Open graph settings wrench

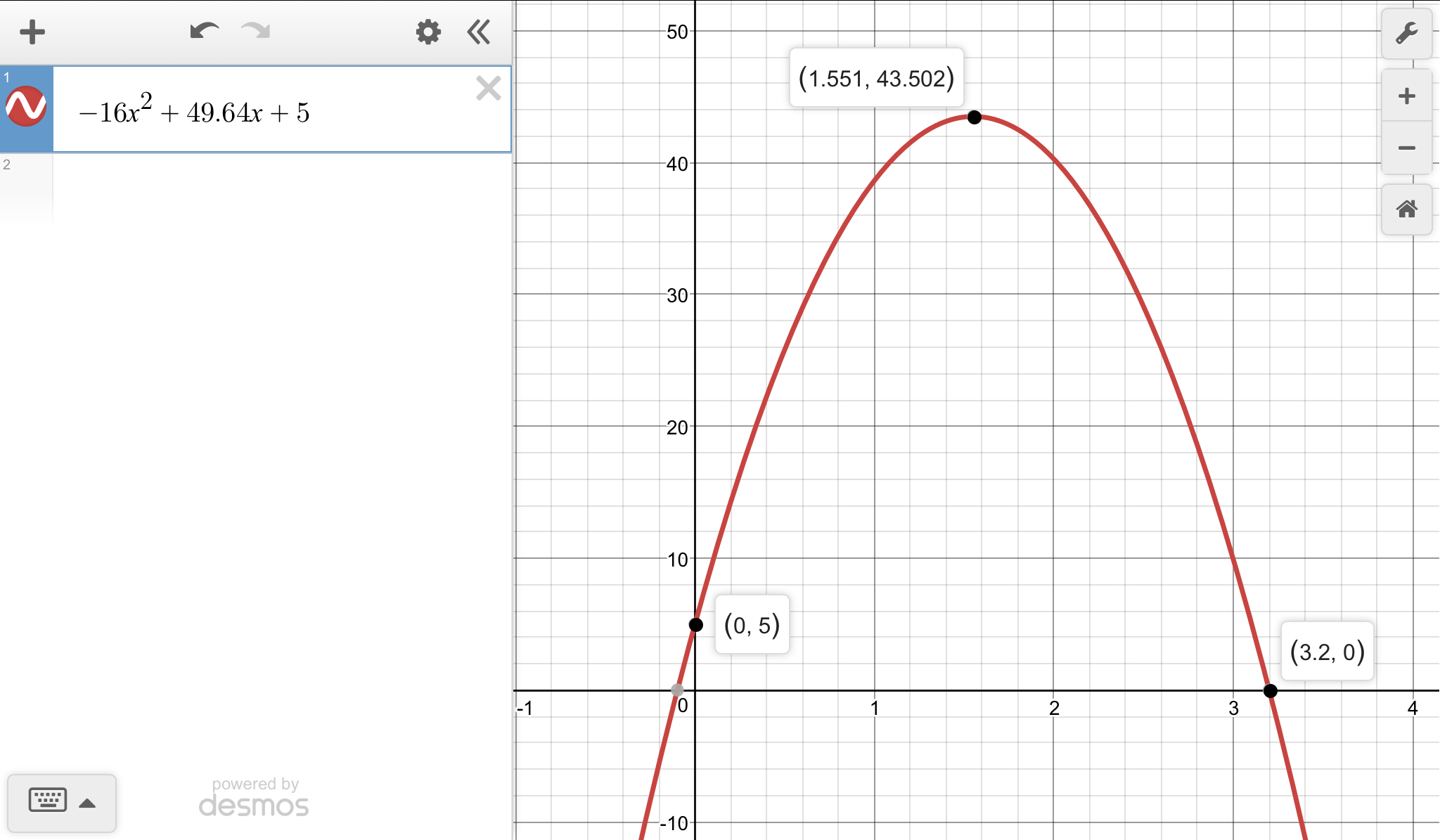tap(1406, 34)
